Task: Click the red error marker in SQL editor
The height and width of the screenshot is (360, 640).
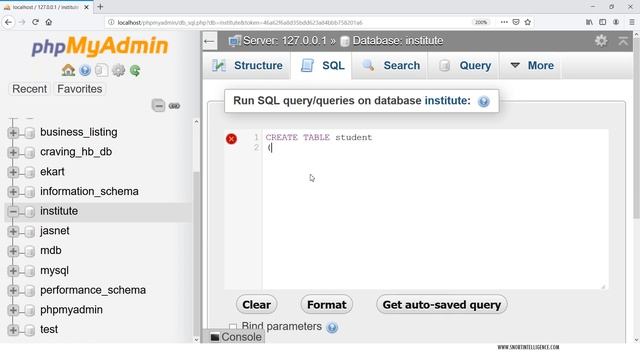Action: 231,139
